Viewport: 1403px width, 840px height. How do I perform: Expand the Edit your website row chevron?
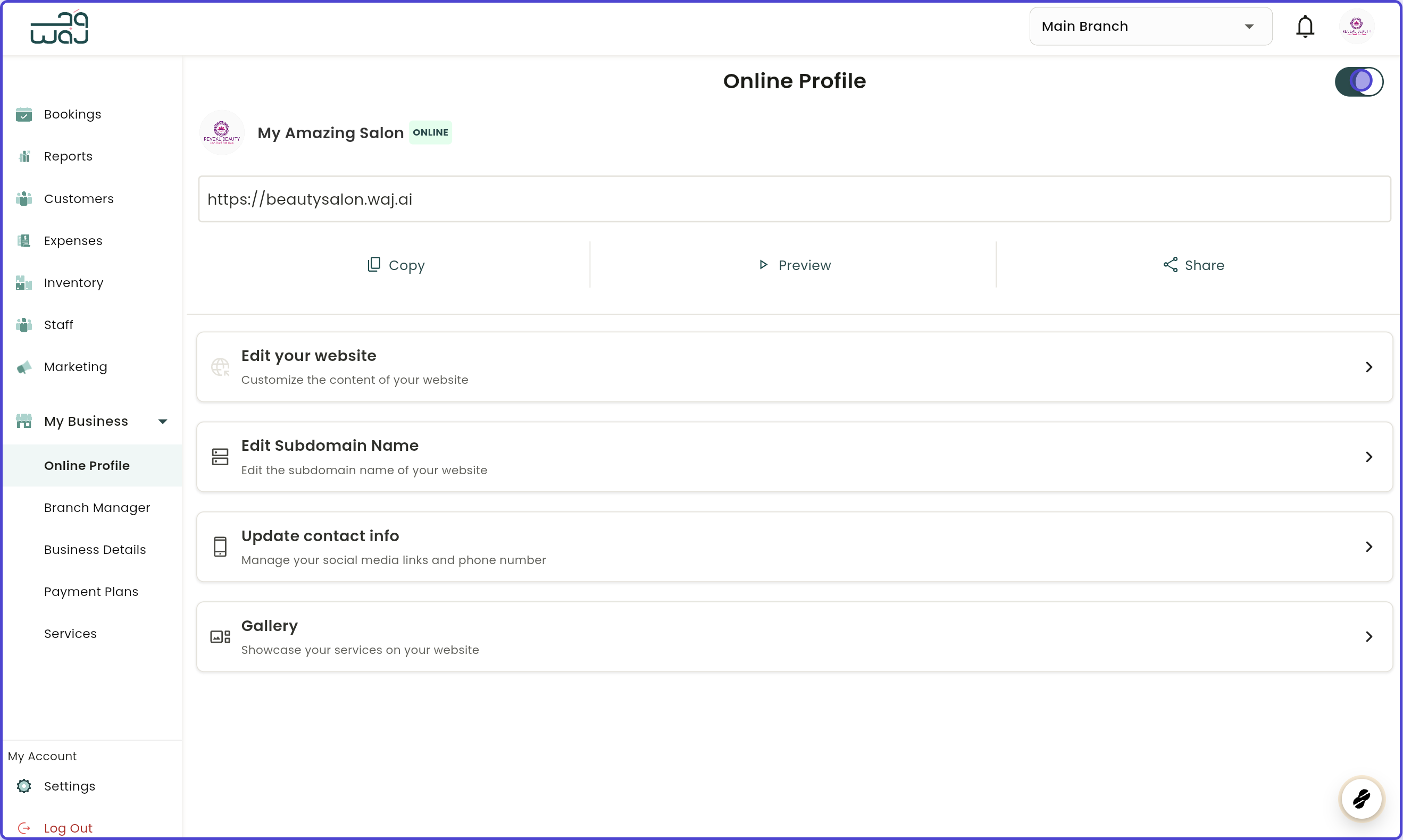point(1369,367)
